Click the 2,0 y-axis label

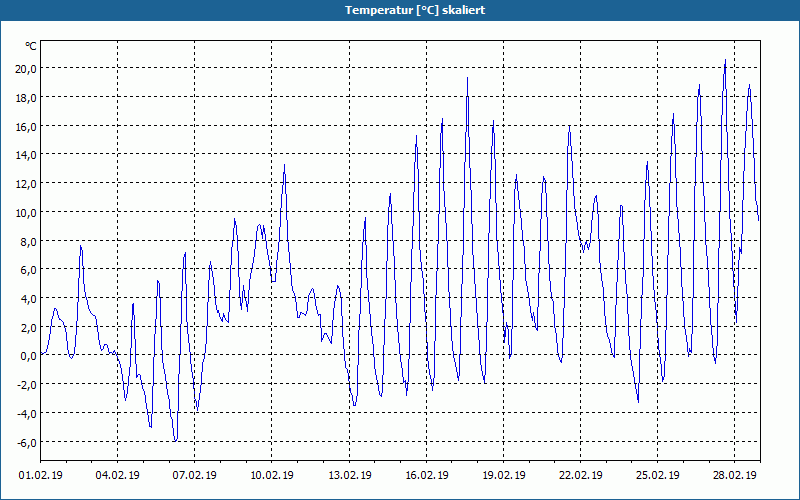[28, 327]
